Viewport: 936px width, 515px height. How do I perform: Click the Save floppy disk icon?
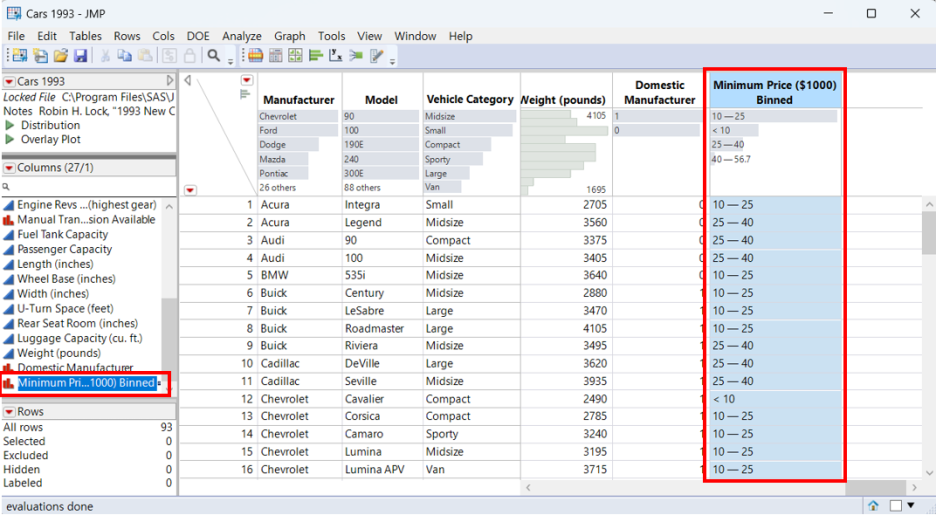[x=81, y=56]
